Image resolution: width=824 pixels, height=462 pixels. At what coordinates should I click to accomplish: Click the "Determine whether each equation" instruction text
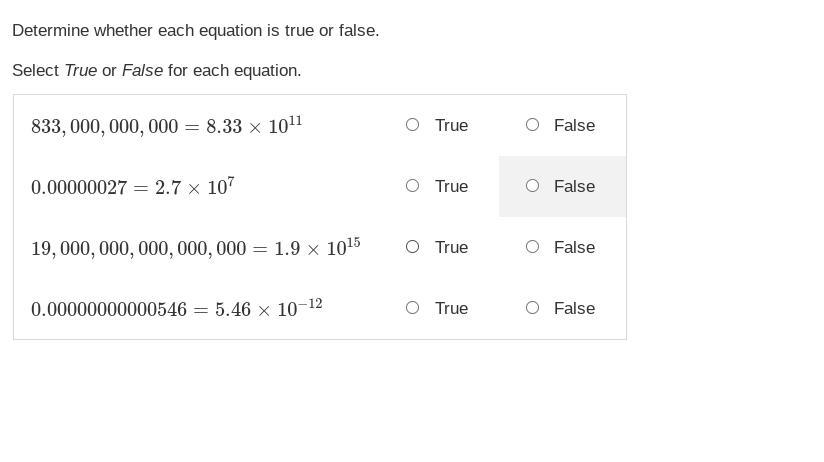[195, 30]
